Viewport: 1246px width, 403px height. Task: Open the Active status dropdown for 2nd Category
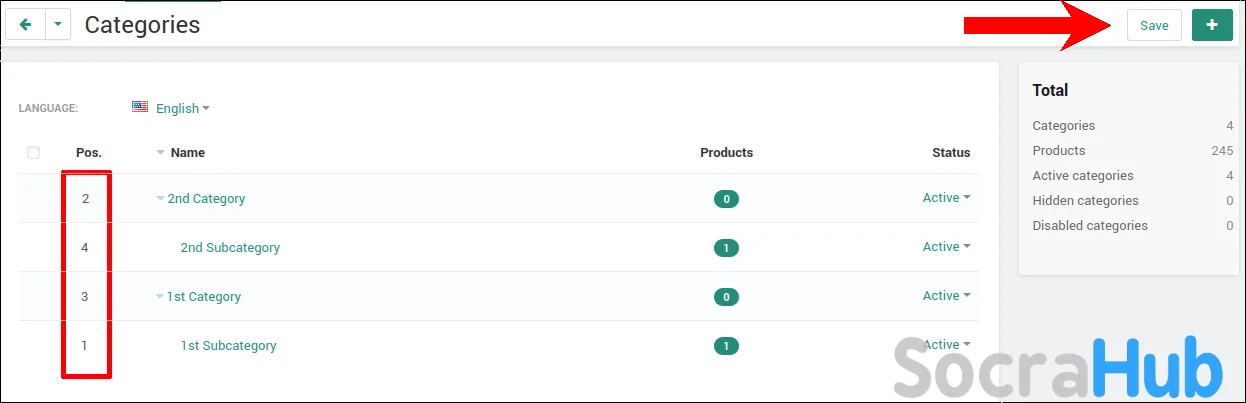tap(946, 198)
